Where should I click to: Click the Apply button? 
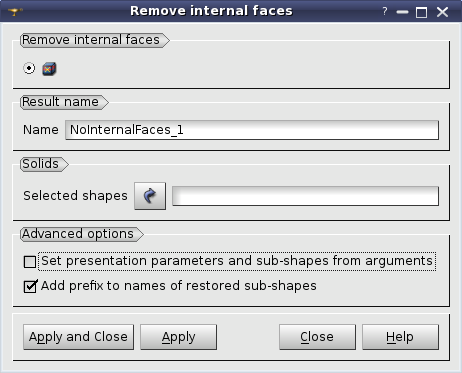pyautogui.click(x=178, y=337)
